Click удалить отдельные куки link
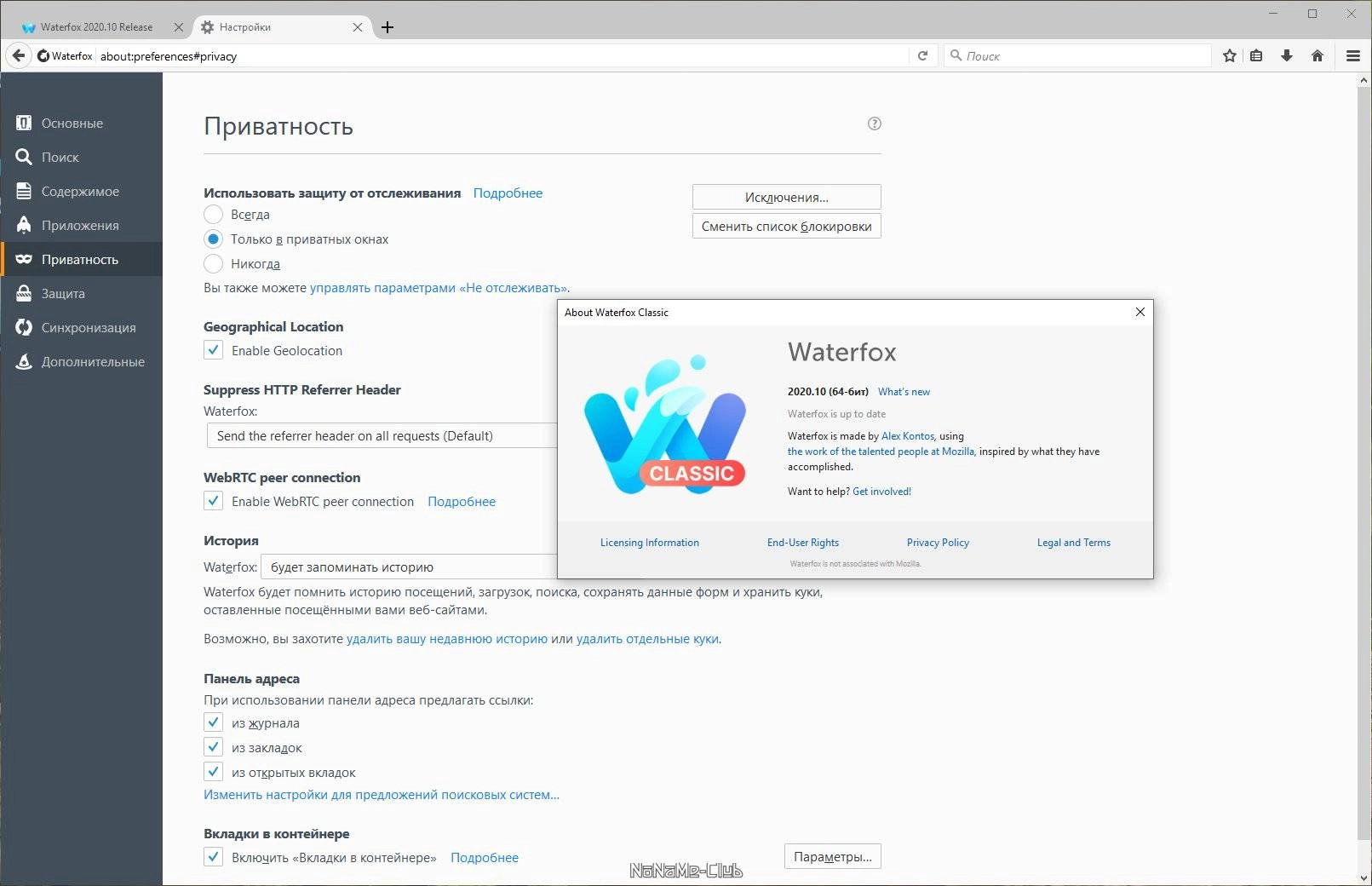 pos(647,638)
